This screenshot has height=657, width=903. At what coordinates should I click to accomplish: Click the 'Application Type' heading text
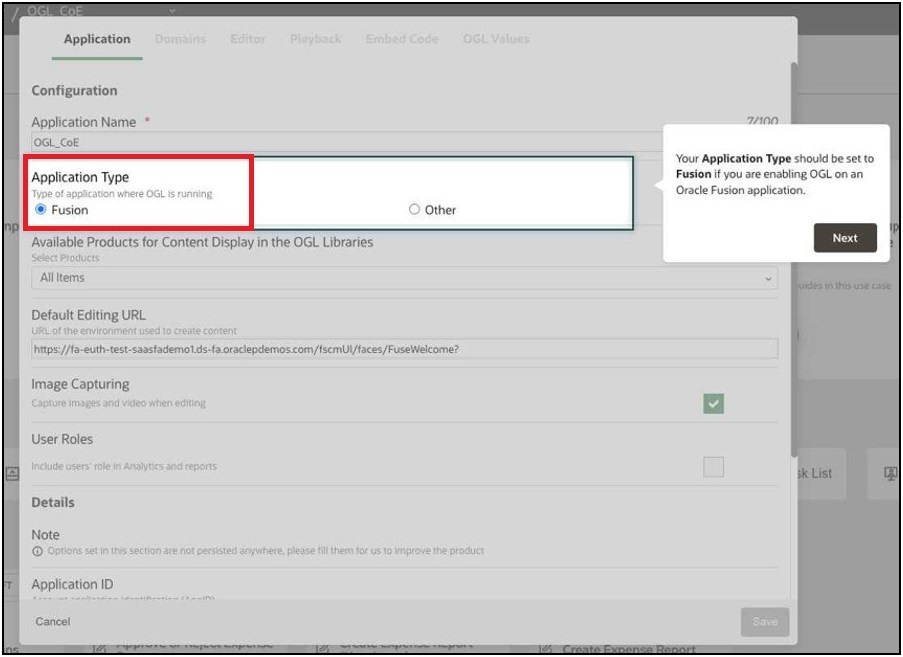(x=80, y=177)
